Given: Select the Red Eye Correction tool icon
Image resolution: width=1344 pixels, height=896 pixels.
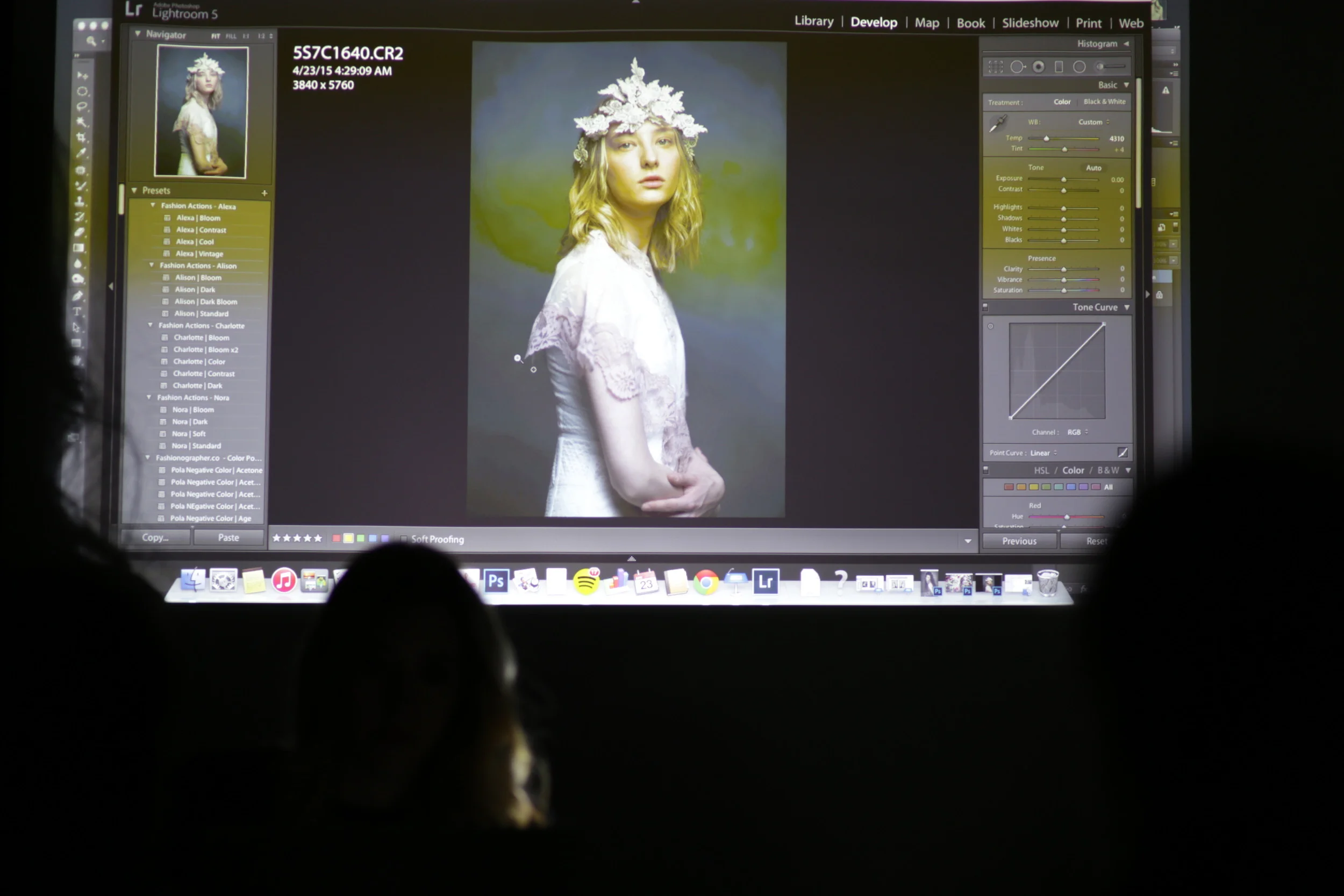Looking at the screenshot, I should pos(1038,67).
